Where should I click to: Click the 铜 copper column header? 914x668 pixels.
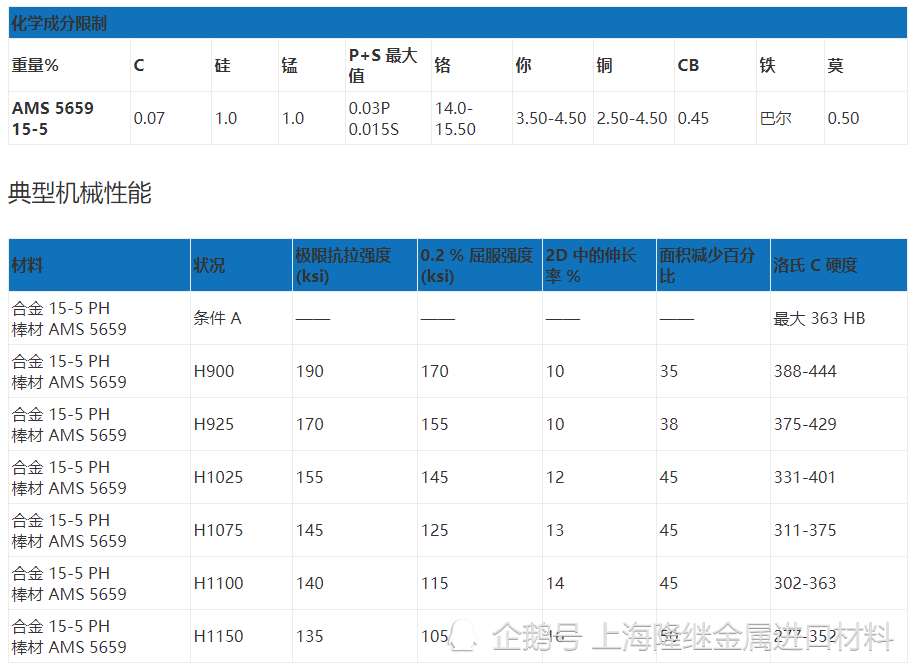(607, 65)
